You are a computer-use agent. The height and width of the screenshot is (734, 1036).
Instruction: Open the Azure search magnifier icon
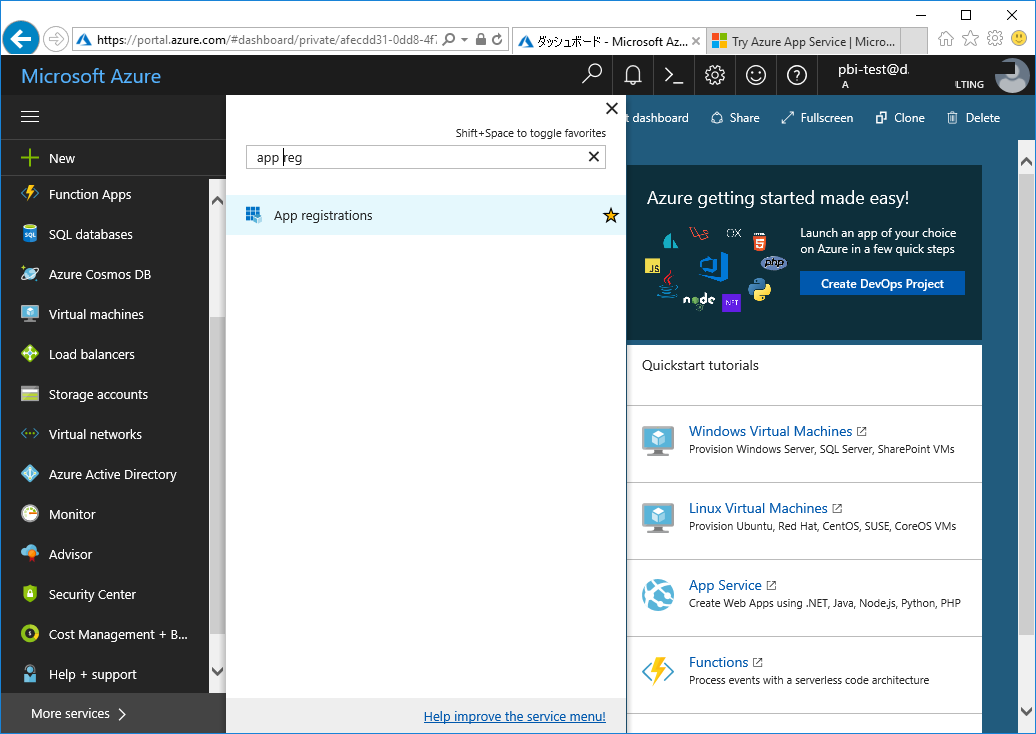(591, 75)
